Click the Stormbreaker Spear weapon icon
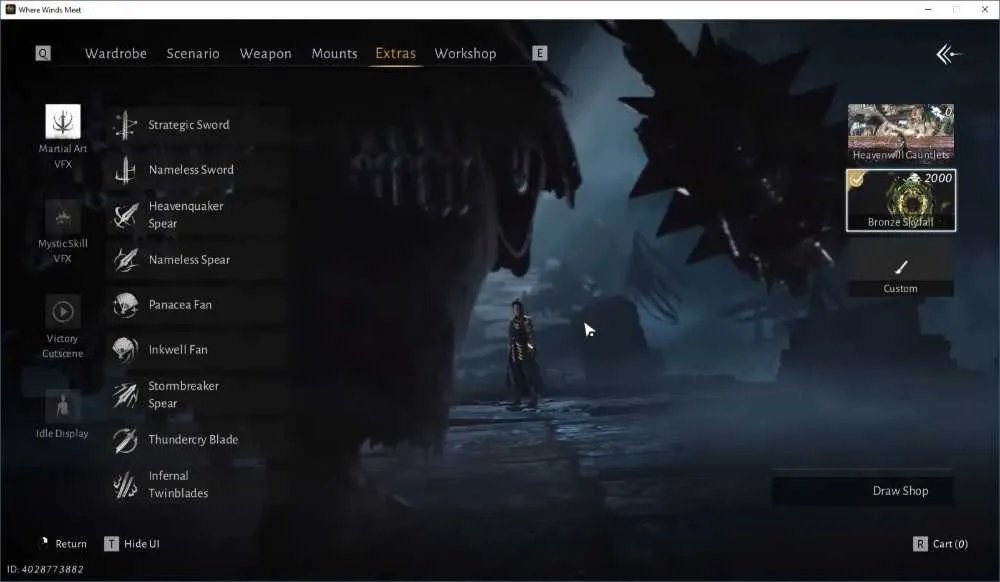 click(125, 395)
